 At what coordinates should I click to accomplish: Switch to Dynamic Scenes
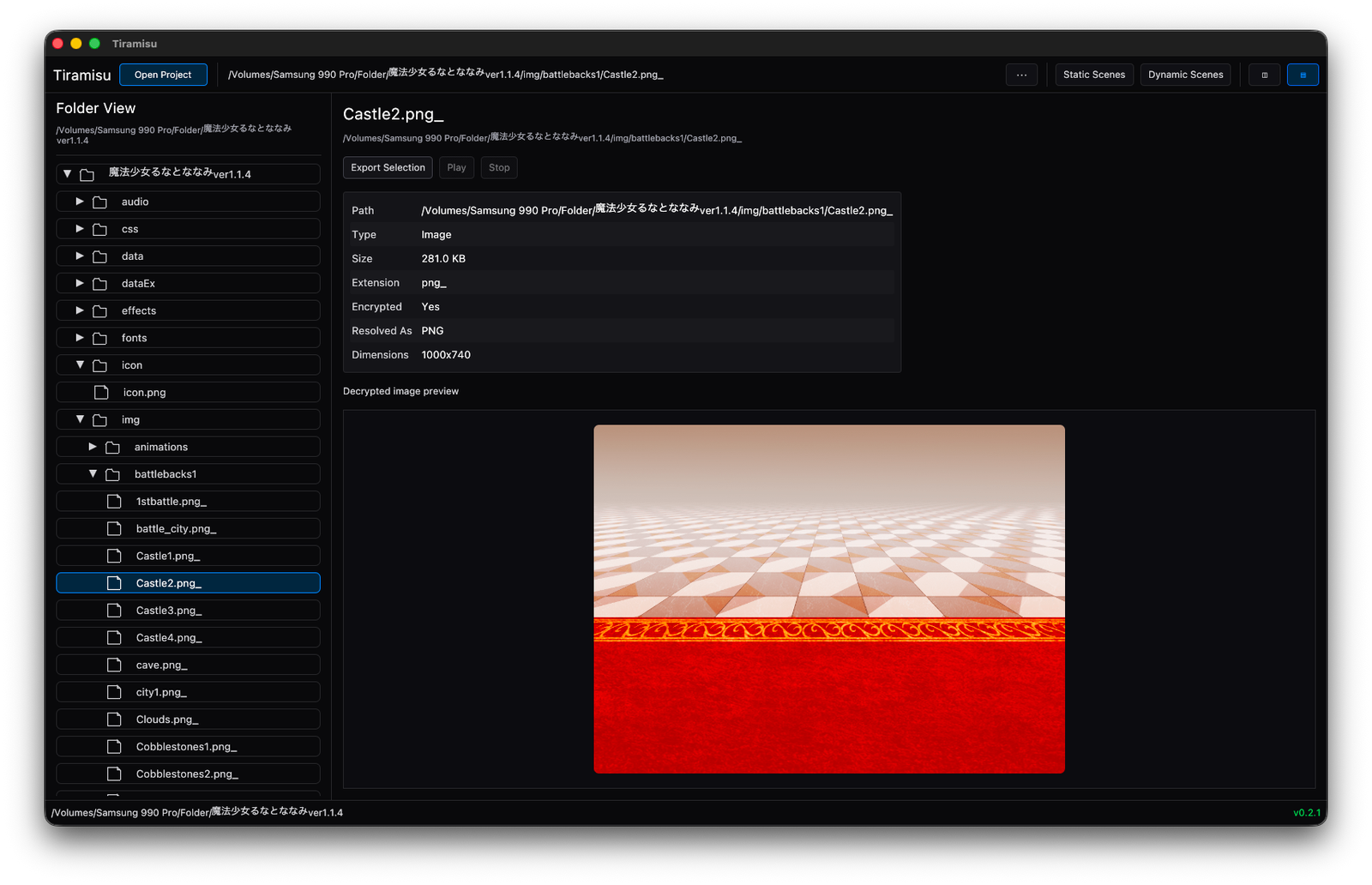1185,75
